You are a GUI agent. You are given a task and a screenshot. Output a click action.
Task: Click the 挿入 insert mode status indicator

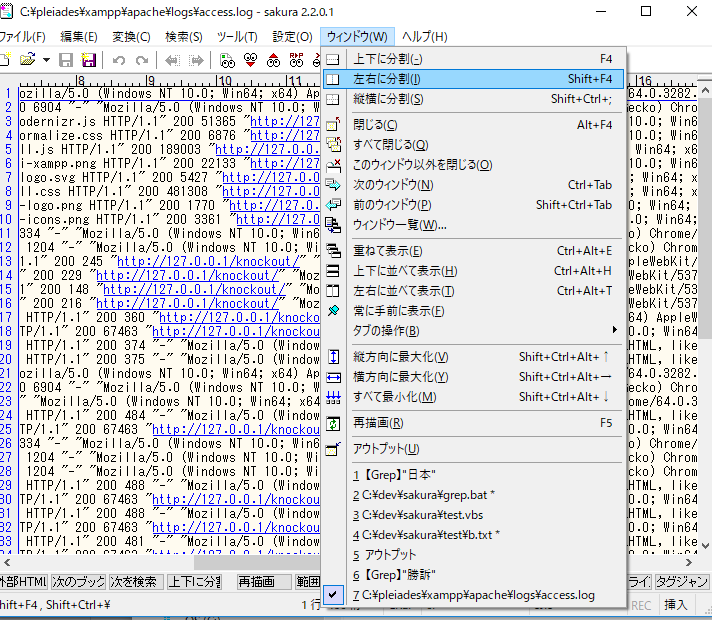point(675,605)
